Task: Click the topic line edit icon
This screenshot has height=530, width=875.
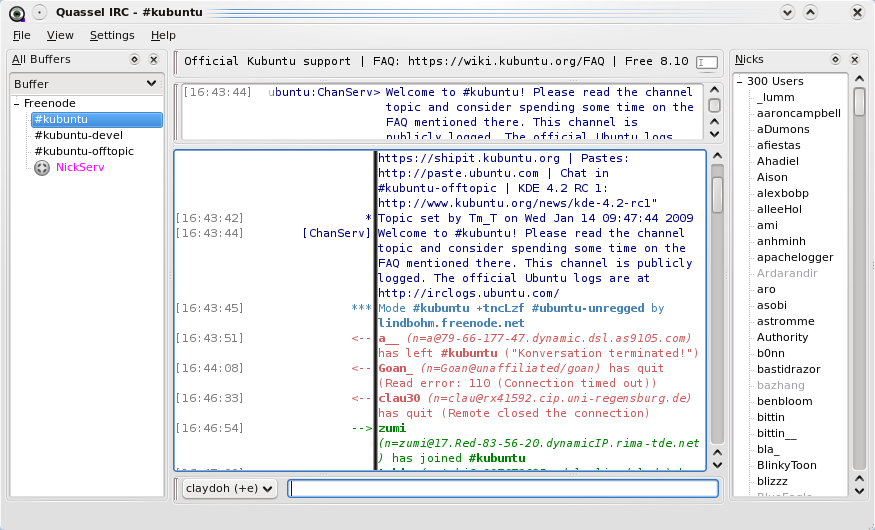Action: (x=706, y=62)
